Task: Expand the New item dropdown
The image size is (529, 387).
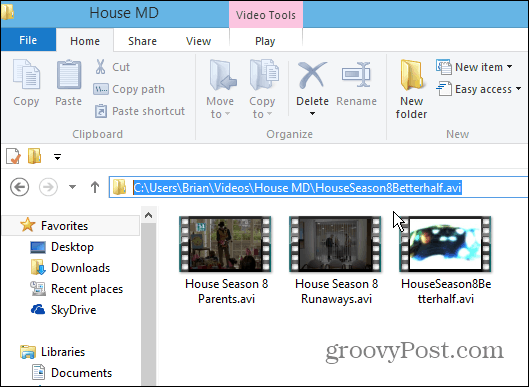Action: 510,67
